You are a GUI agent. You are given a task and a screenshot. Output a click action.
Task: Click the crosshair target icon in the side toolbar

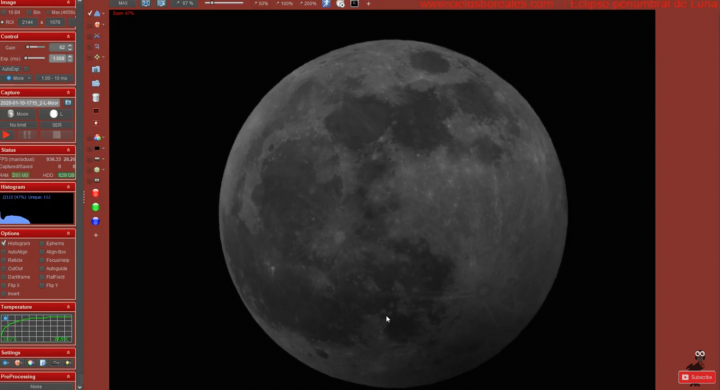(97, 57)
